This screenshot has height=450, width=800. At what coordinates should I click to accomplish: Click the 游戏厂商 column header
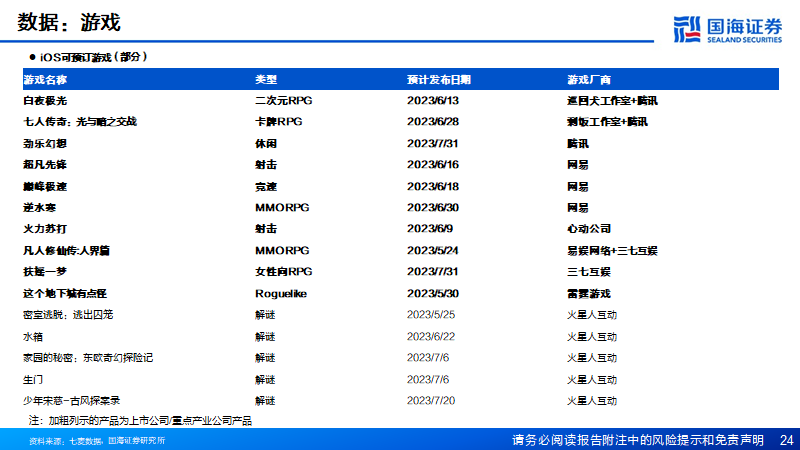pos(589,80)
